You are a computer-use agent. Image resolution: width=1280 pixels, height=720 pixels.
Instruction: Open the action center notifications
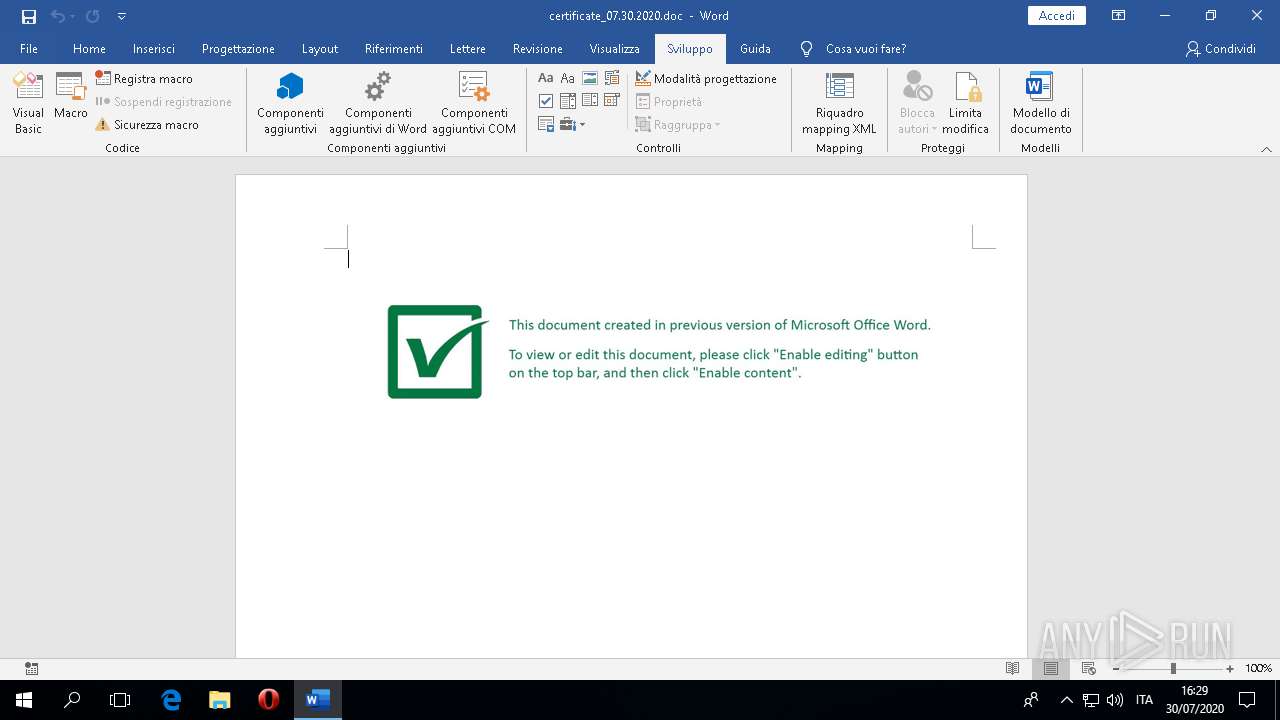[x=1247, y=700]
